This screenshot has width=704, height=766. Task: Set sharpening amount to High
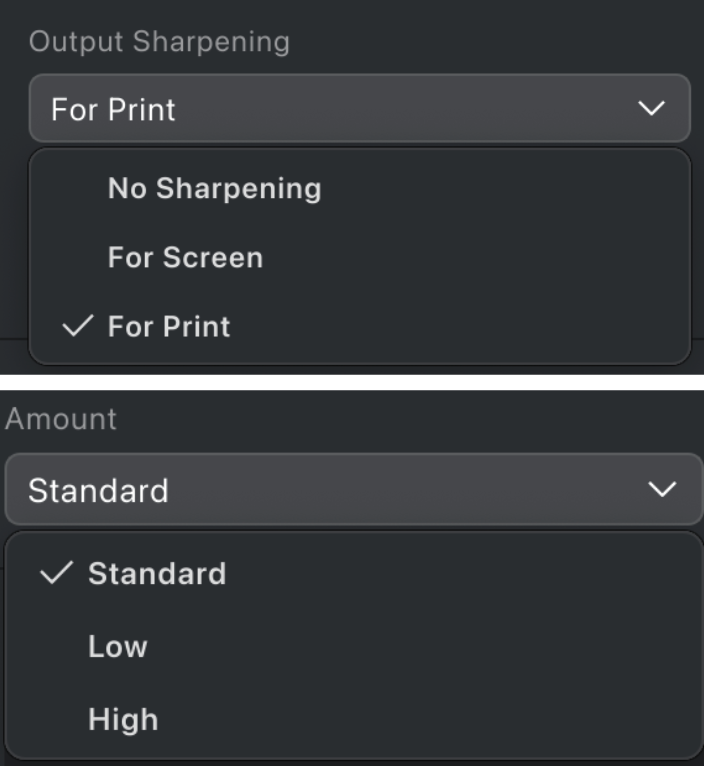[x=123, y=719]
